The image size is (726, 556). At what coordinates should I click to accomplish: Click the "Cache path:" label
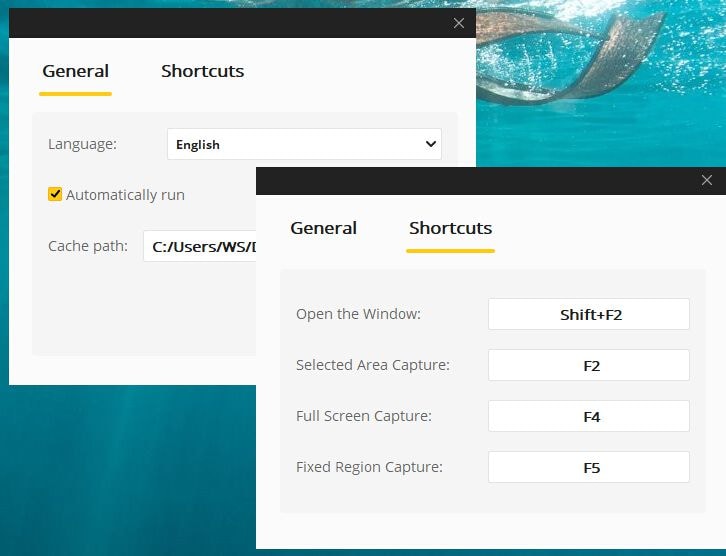88,246
